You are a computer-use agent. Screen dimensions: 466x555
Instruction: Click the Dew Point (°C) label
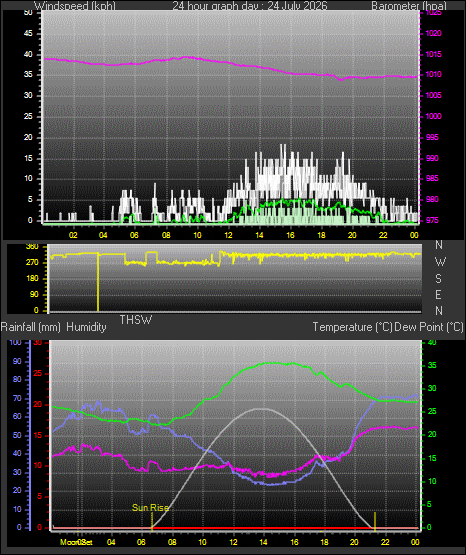(429, 327)
